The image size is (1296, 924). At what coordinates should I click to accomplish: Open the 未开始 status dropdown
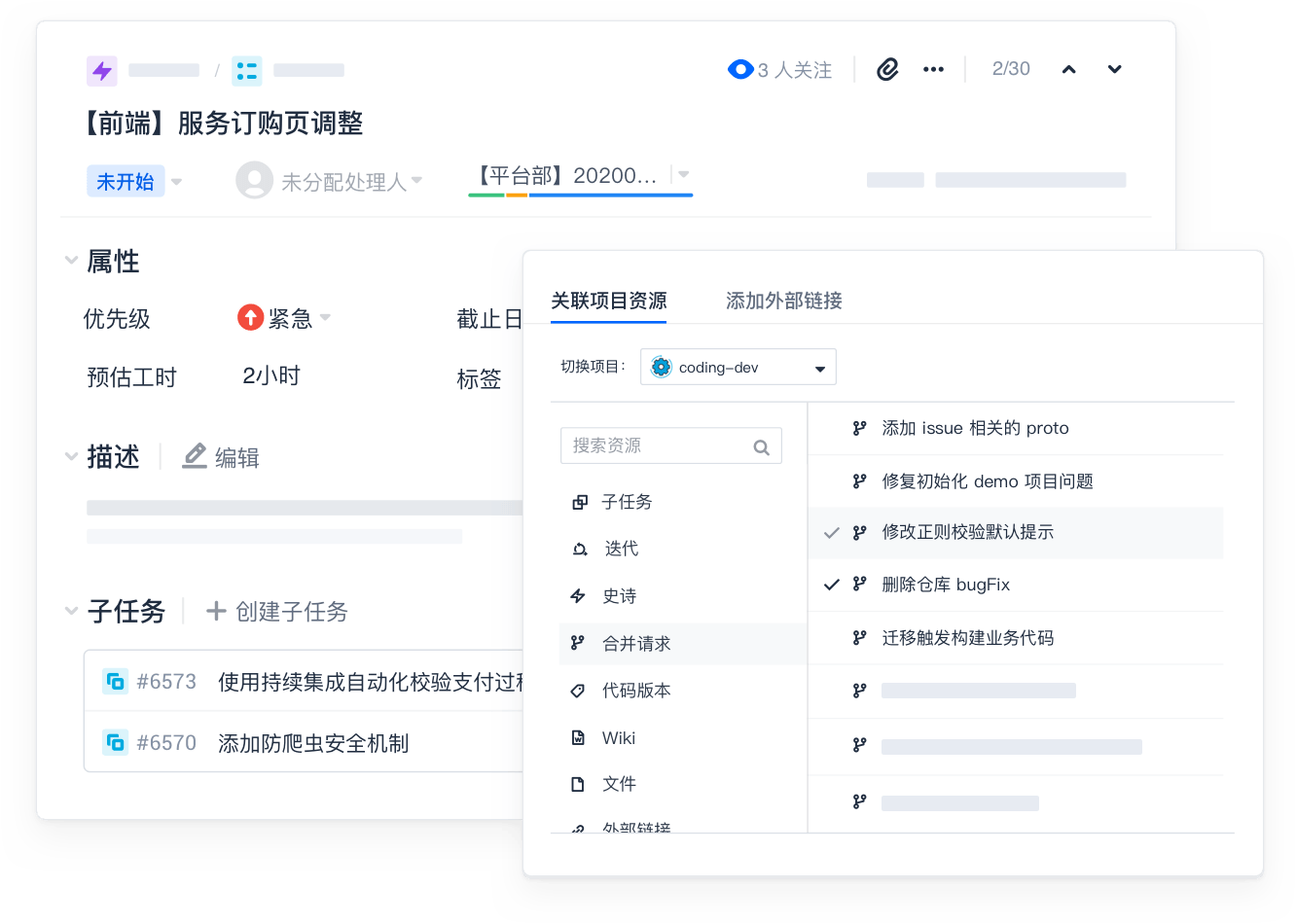point(134,182)
